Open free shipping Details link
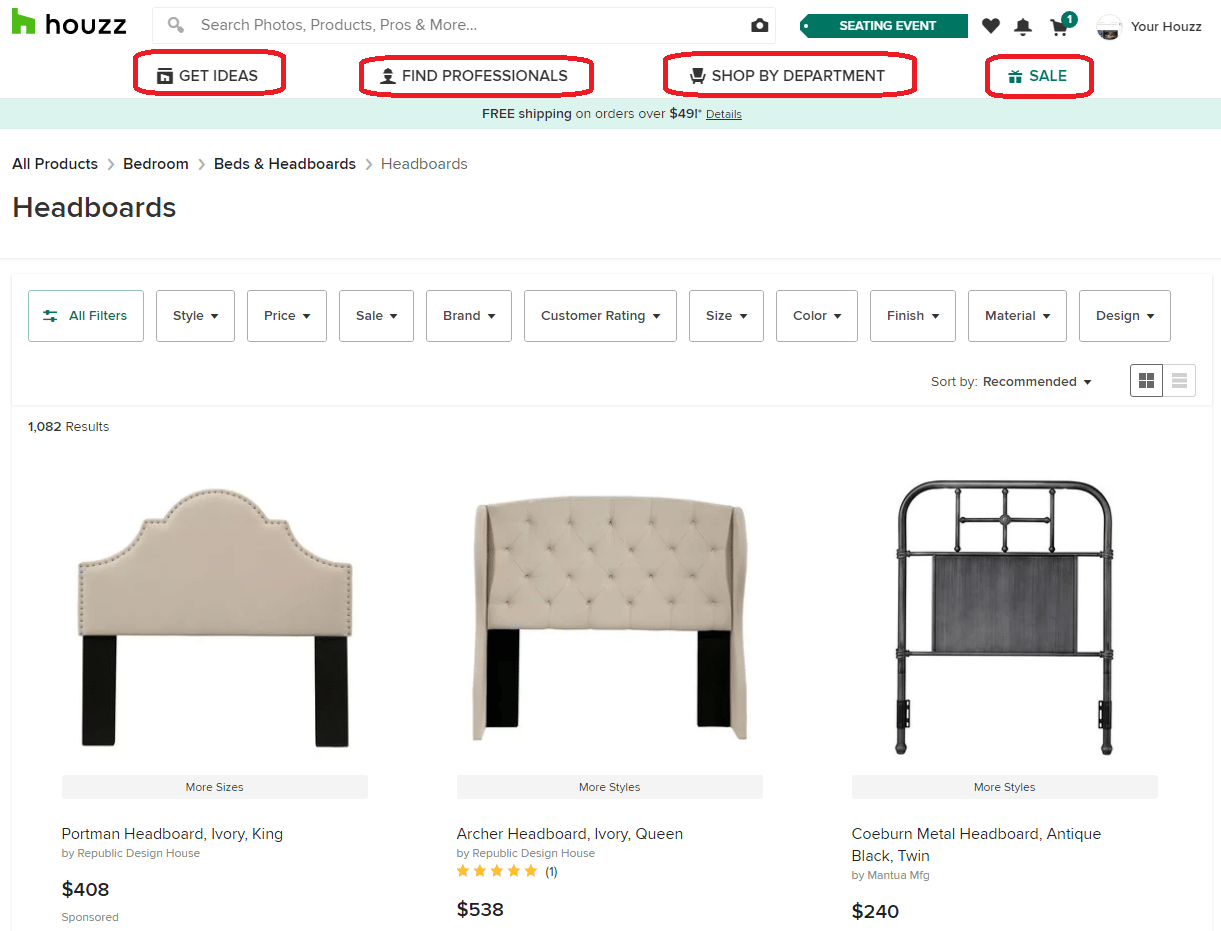 point(724,114)
